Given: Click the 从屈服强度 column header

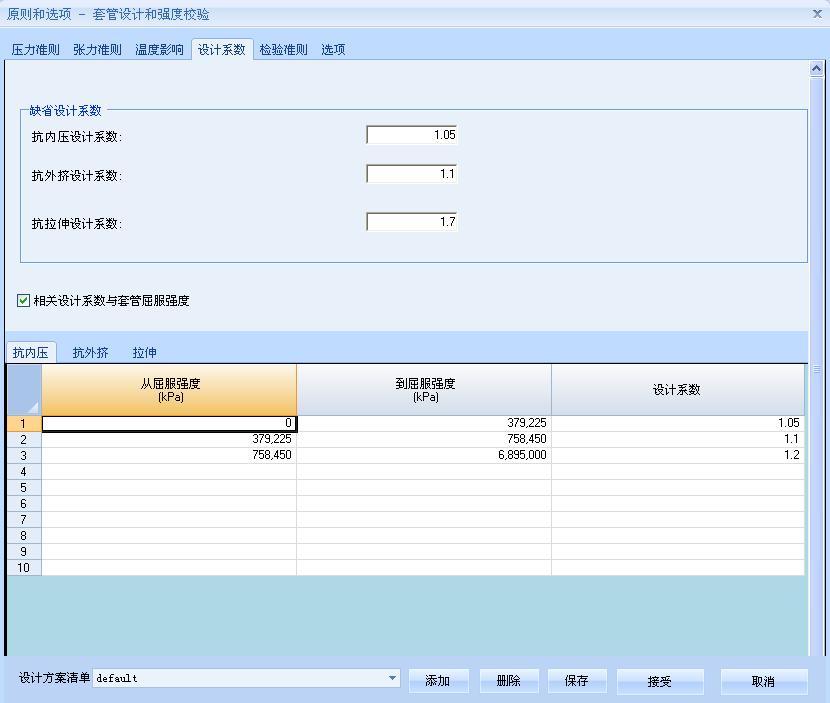Looking at the screenshot, I should (169, 390).
